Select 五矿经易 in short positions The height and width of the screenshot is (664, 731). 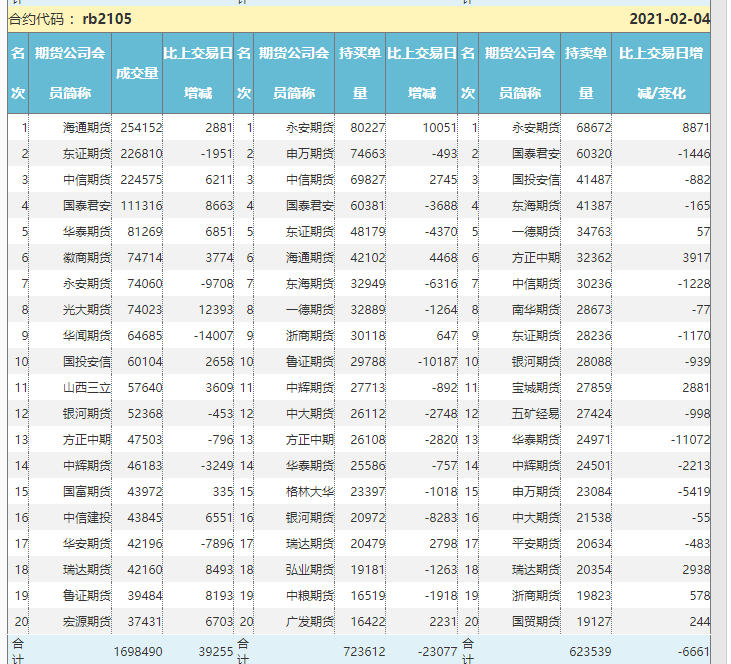coord(536,414)
